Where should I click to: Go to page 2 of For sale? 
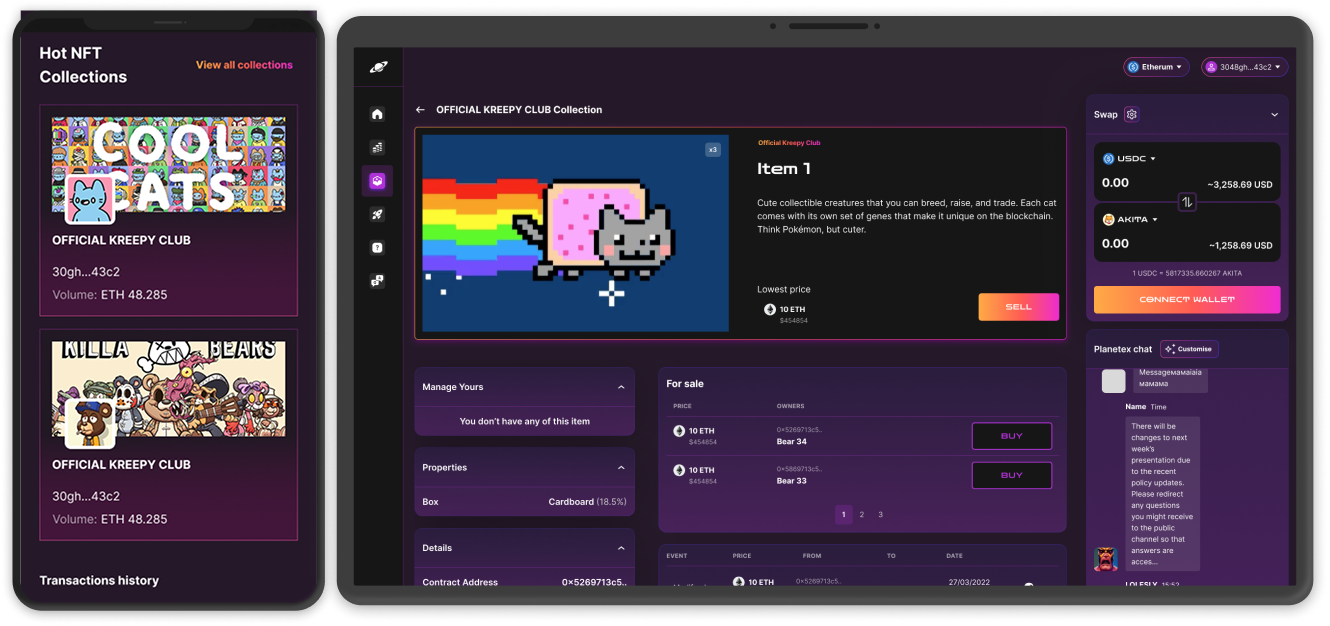(x=862, y=515)
